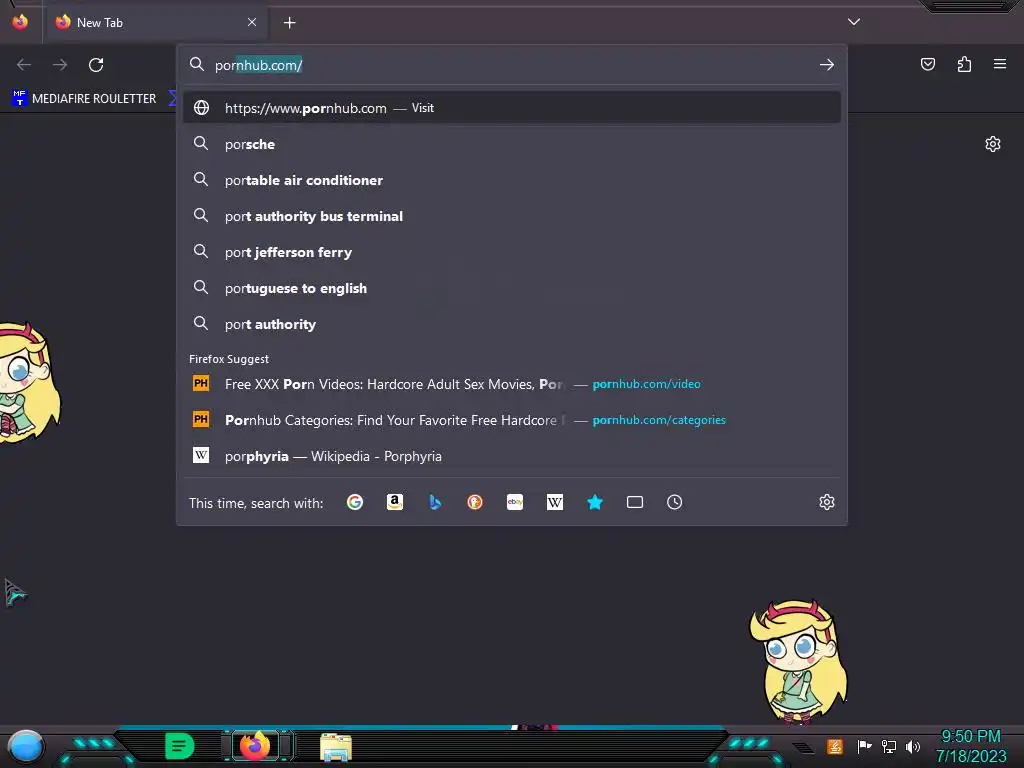This screenshot has width=1024, height=768.
Task: Search with Amazon one-off engine icon
Action: coord(394,502)
